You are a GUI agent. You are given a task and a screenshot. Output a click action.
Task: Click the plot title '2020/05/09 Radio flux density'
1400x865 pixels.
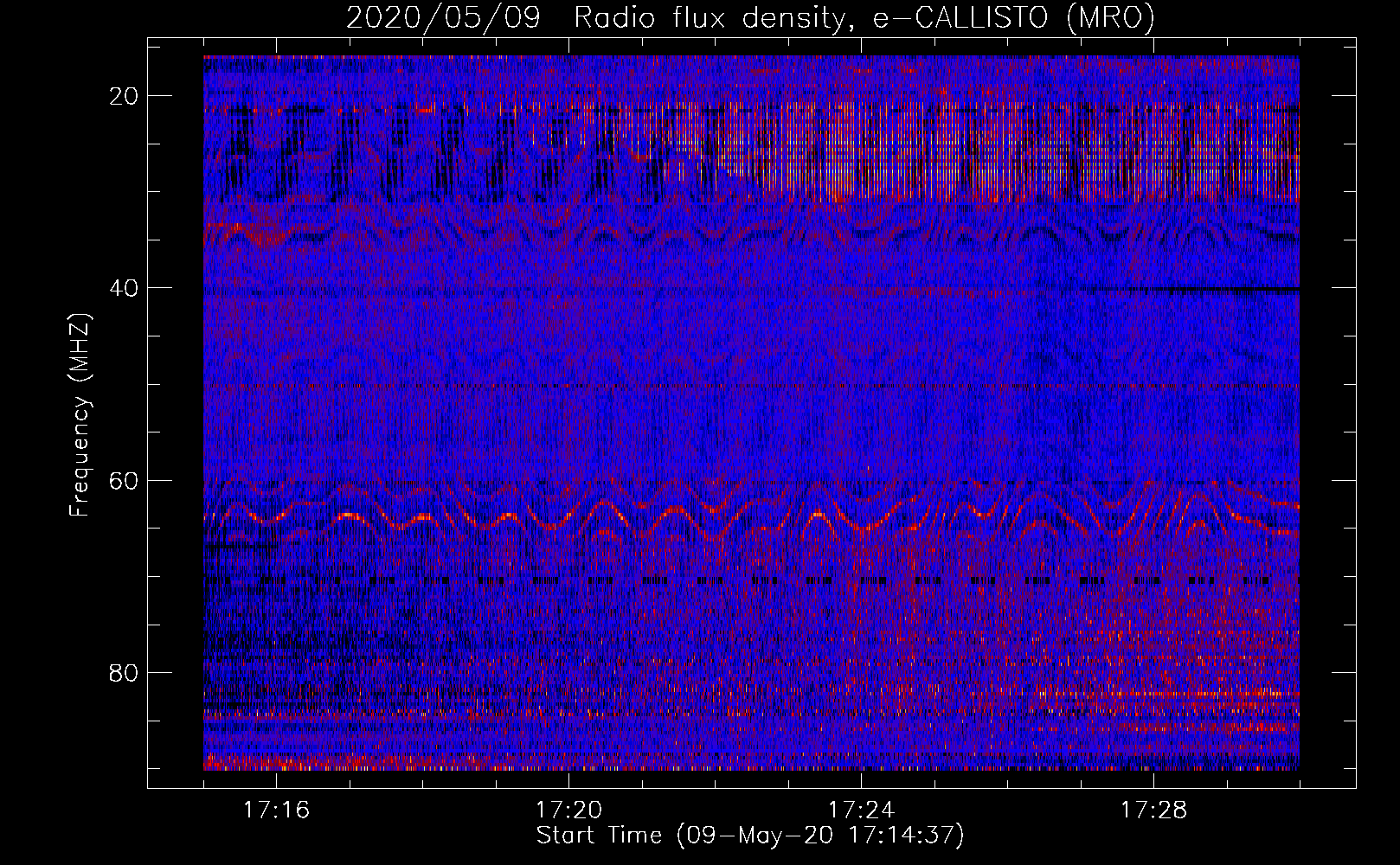coord(750,17)
